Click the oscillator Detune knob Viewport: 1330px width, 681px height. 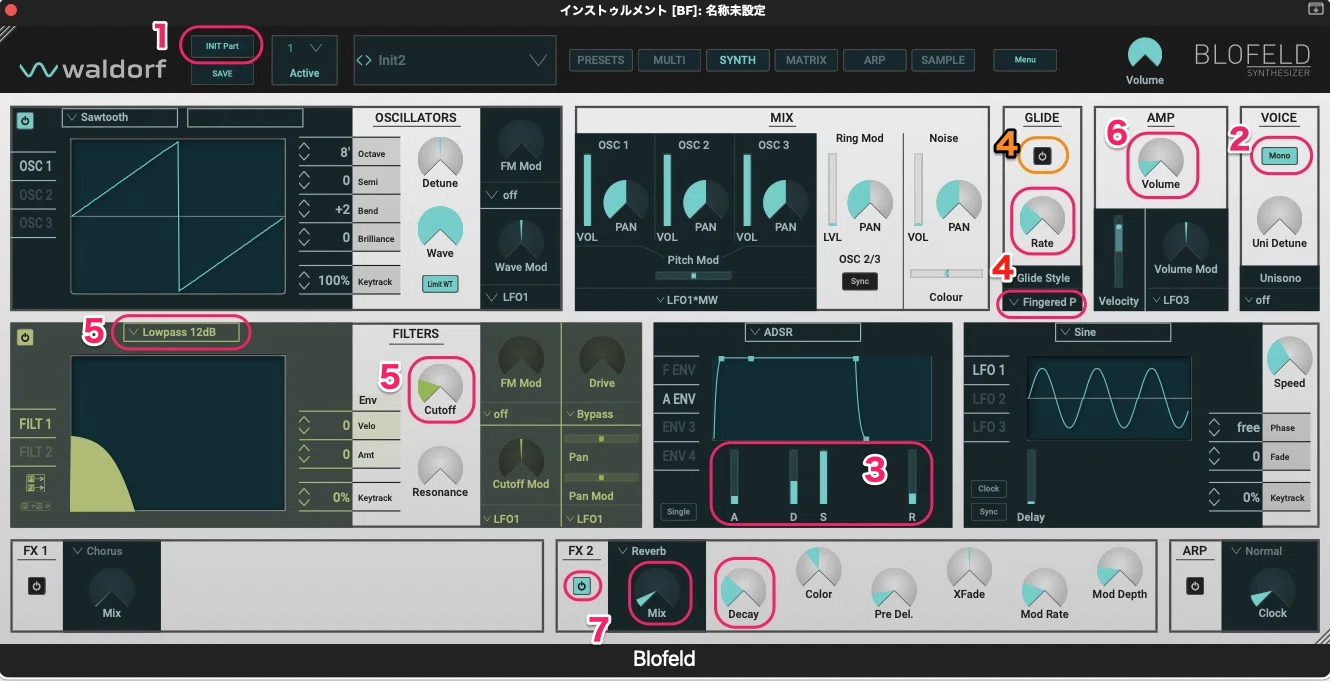point(440,157)
